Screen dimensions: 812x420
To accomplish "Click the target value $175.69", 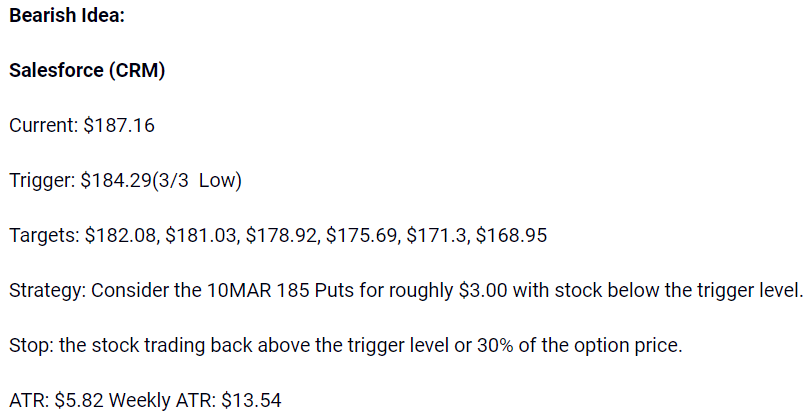I will [361, 235].
